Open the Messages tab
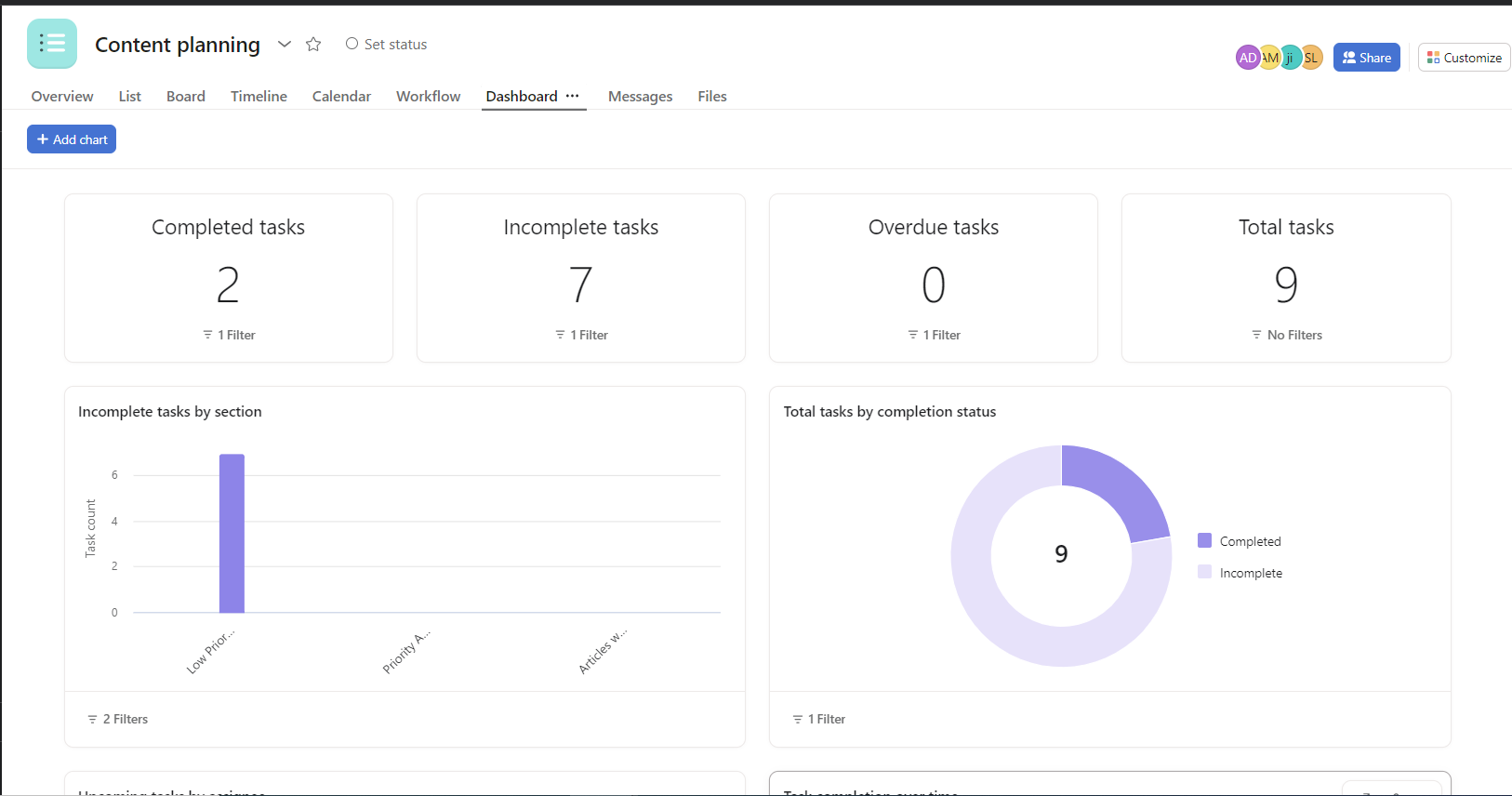Screen dimensions: 1512x796 click(640, 97)
